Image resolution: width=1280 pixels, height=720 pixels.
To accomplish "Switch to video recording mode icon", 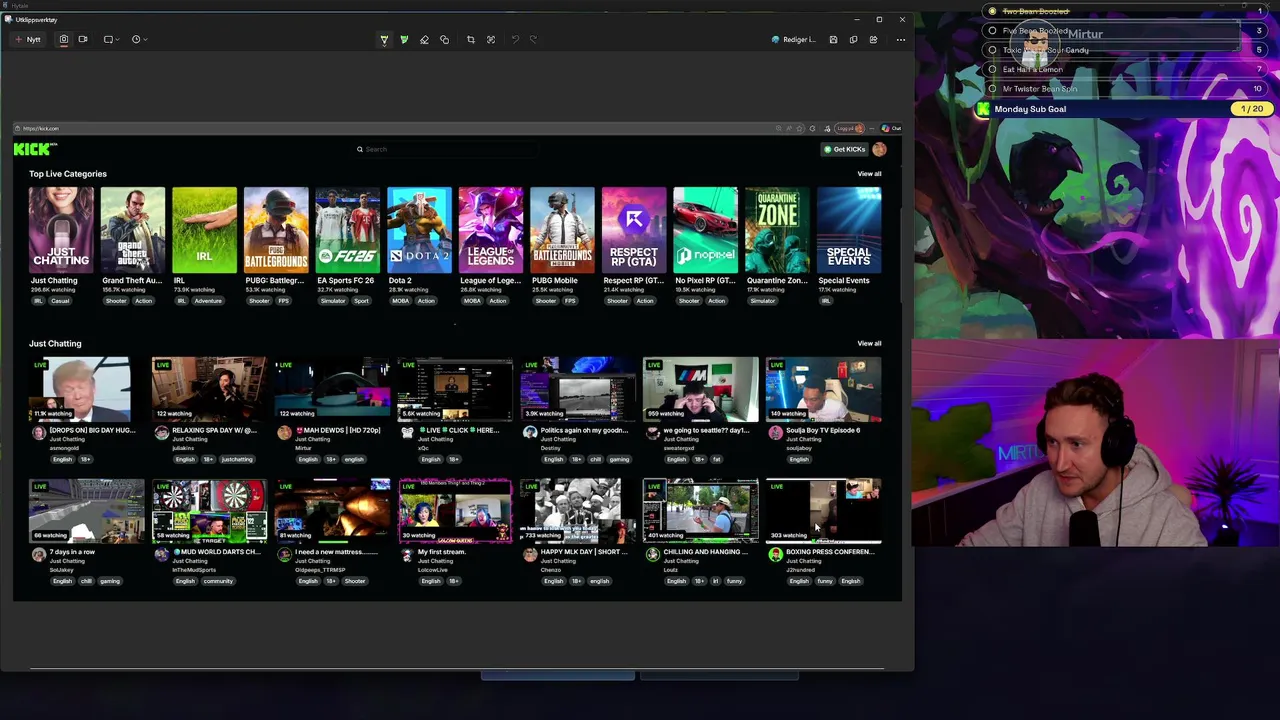I will point(83,39).
